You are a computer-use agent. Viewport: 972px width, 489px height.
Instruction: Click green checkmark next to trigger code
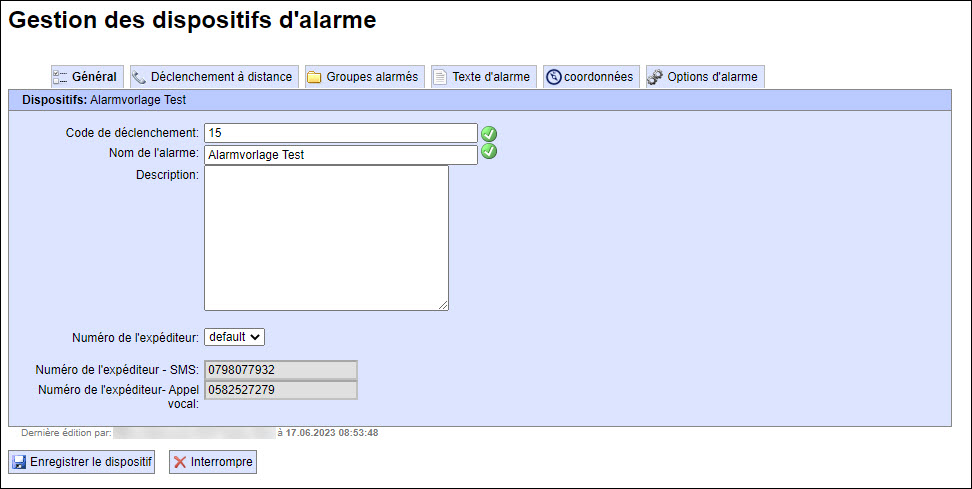[x=489, y=134]
